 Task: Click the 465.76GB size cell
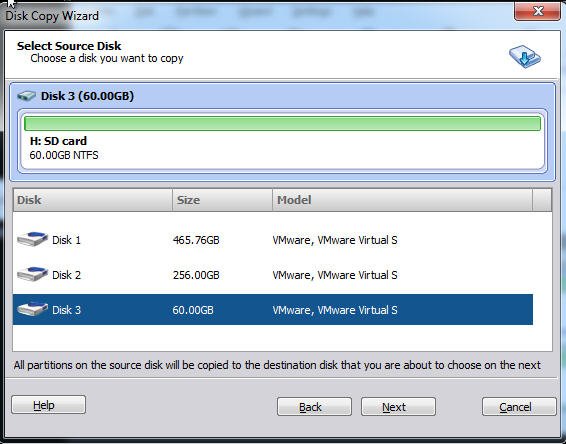[x=196, y=240]
